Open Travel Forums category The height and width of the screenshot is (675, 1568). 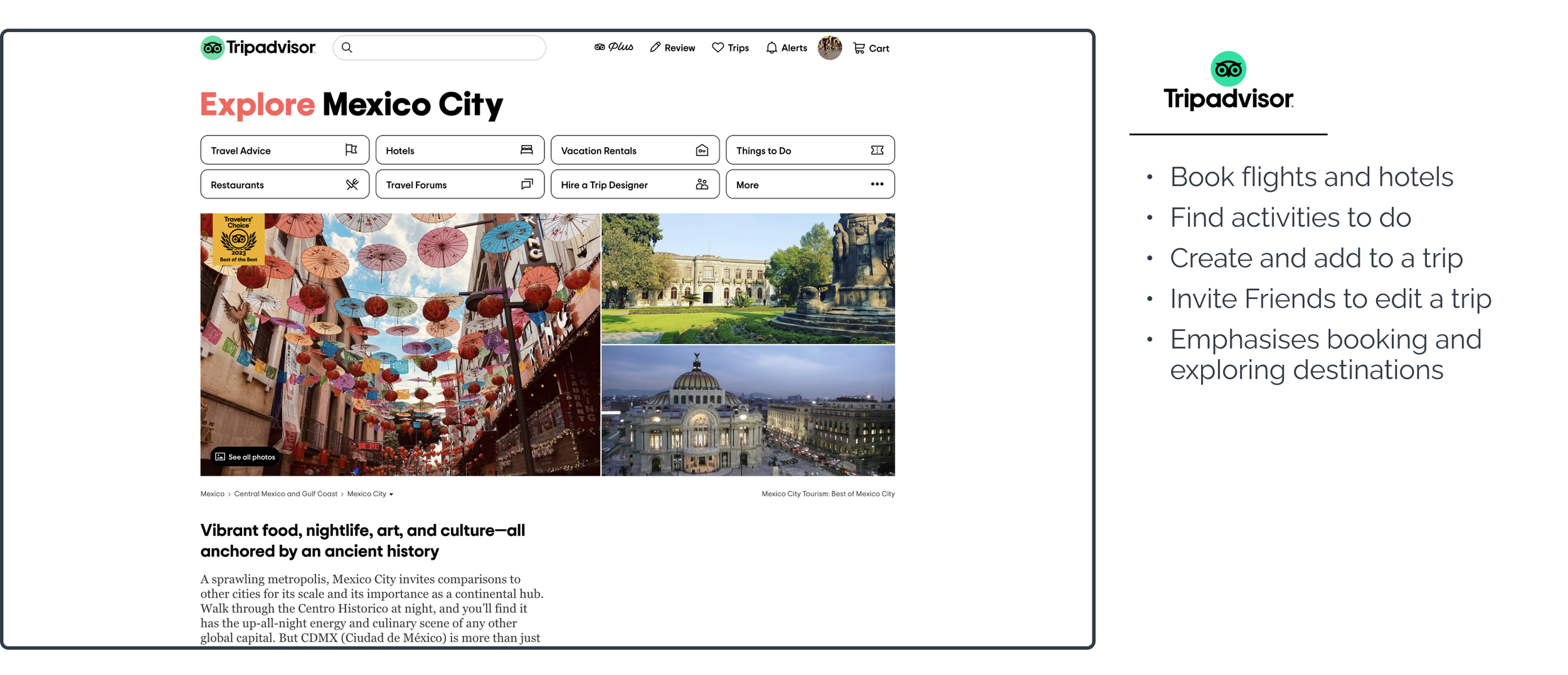point(460,184)
